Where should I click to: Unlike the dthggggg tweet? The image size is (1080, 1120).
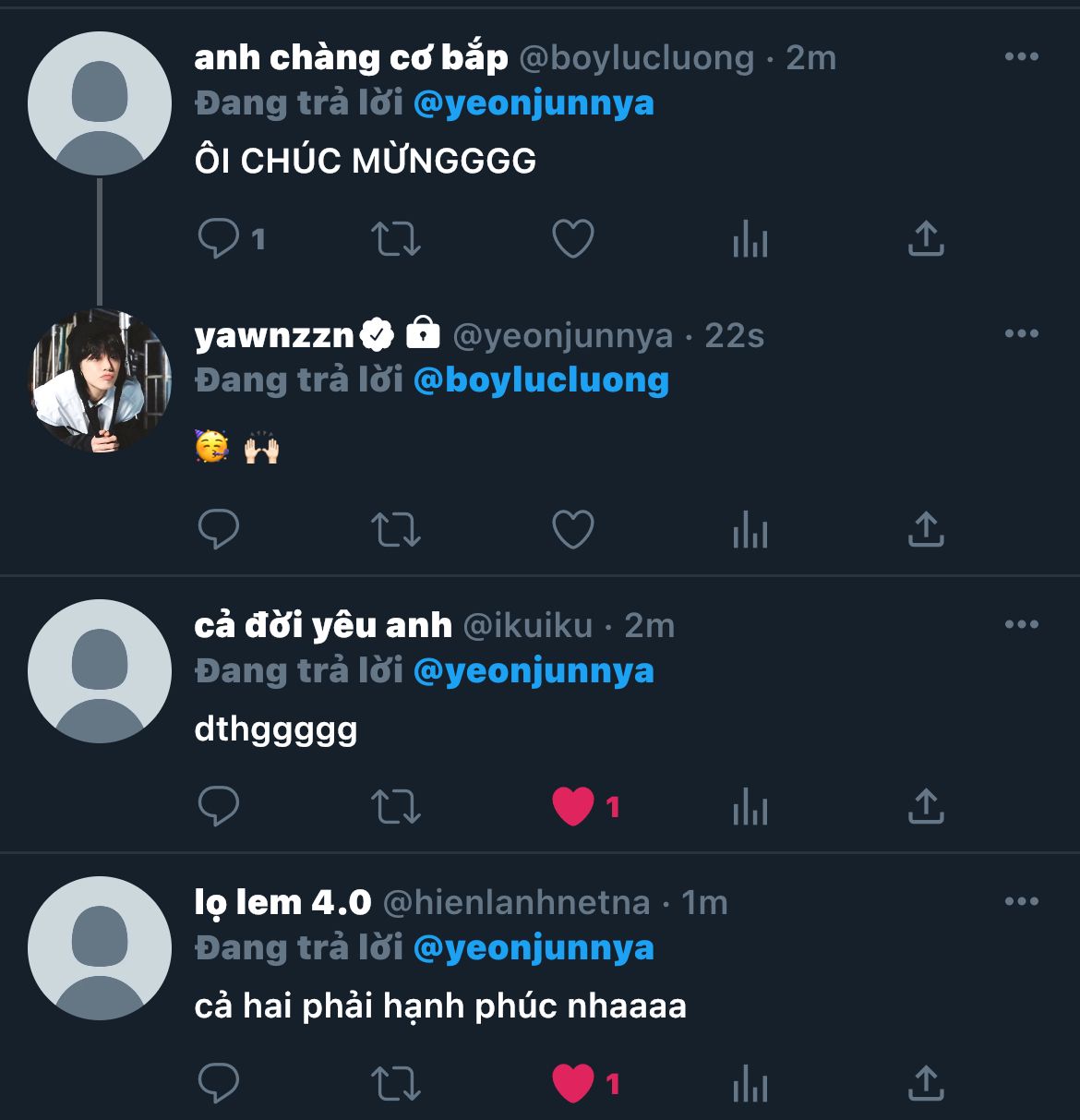point(572,807)
